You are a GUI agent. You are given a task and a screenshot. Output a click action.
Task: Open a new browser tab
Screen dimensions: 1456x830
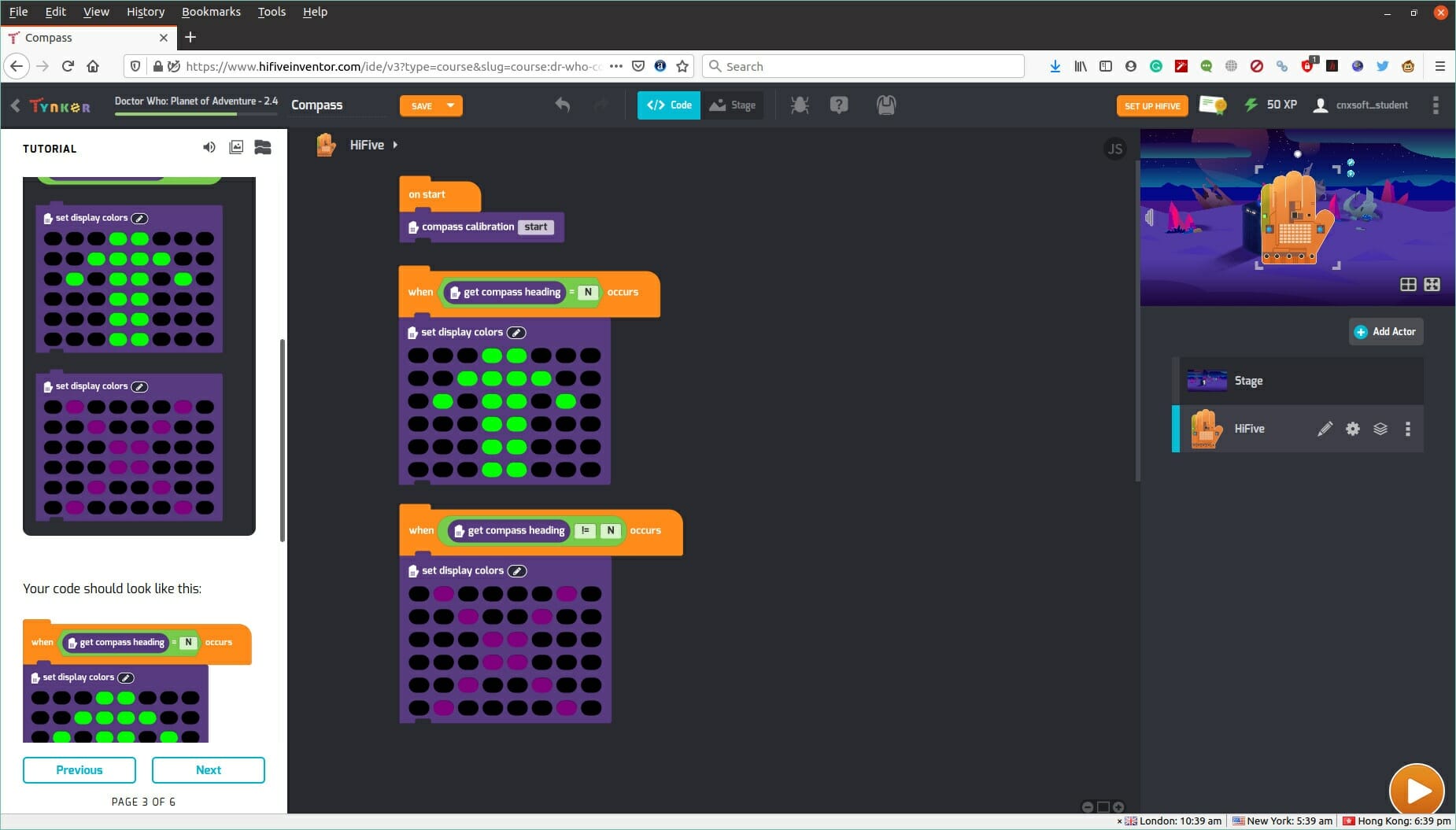click(190, 37)
